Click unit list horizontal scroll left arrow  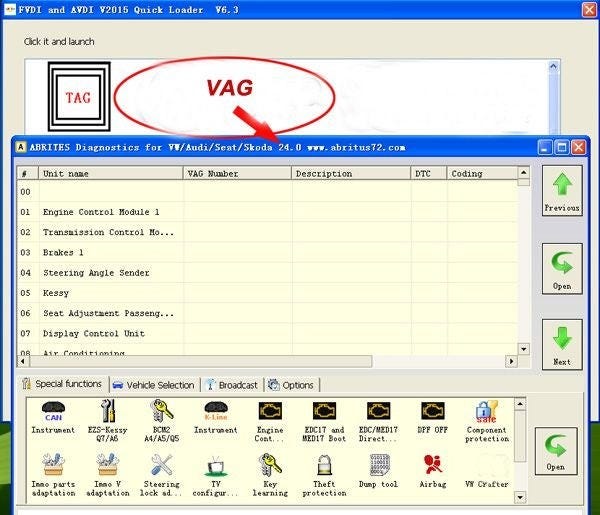click(23, 361)
